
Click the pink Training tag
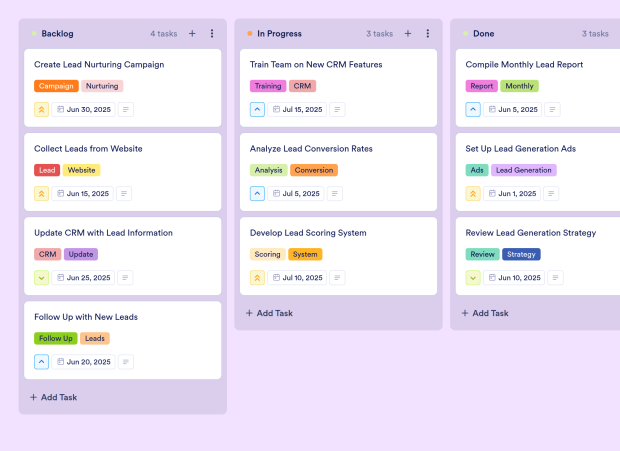pos(268,86)
